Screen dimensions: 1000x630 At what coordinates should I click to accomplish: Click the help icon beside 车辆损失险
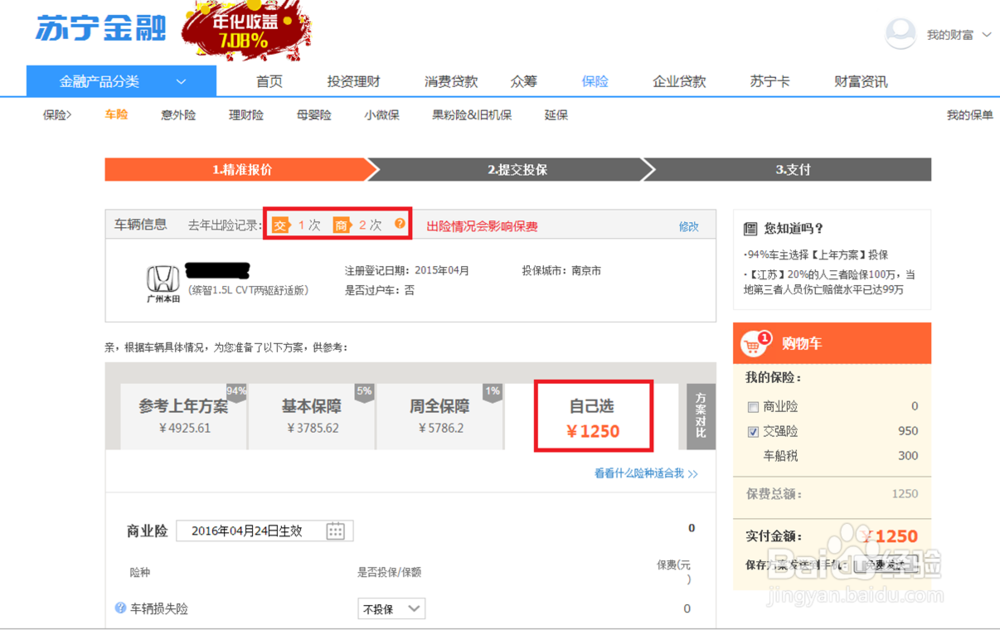click(120, 608)
